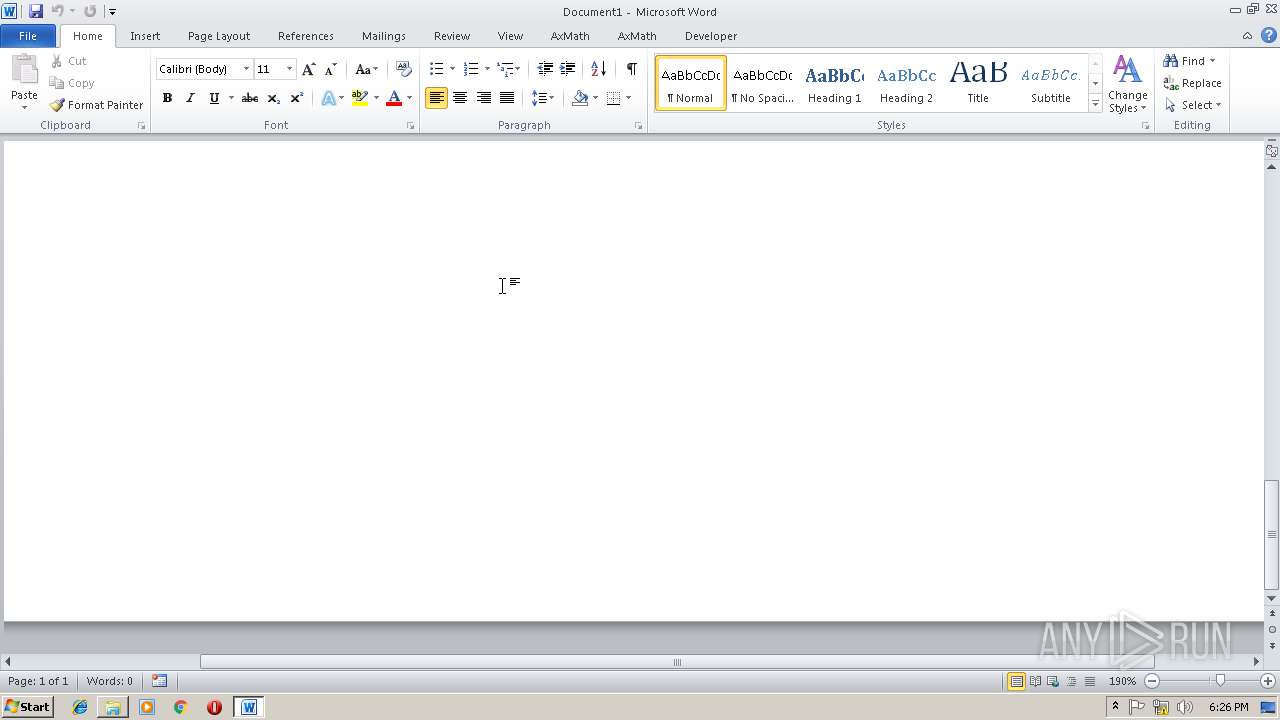This screenshot has height=720, width=1280.
Task: Increase paragraph indent
Action: coord(567,69)
